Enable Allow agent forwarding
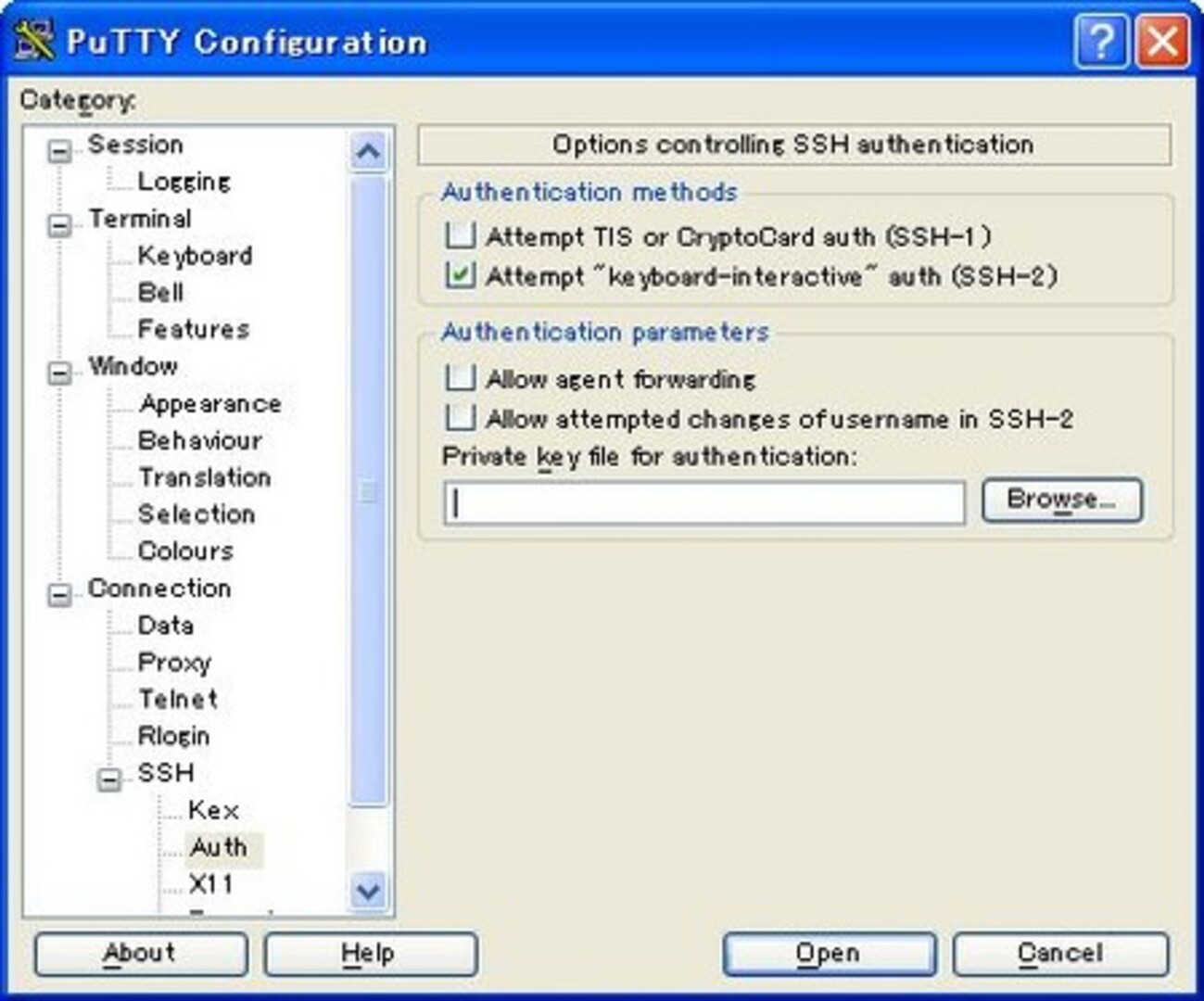This screenshot has height=1001, width=1204. pyautogui.click(x=460, y=378)
